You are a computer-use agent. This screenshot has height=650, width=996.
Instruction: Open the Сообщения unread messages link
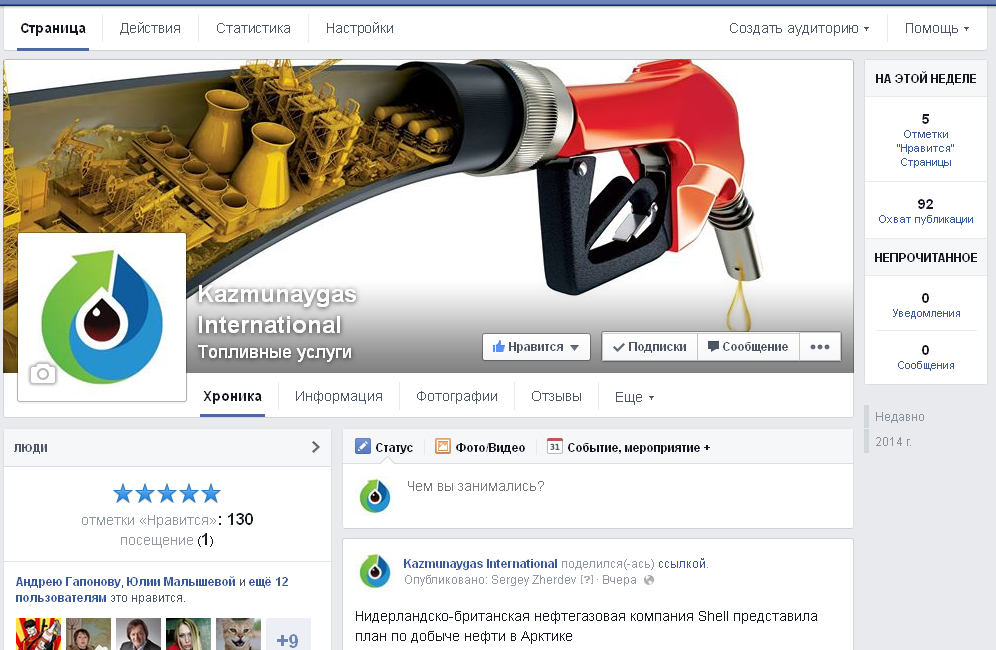point(925,365)
